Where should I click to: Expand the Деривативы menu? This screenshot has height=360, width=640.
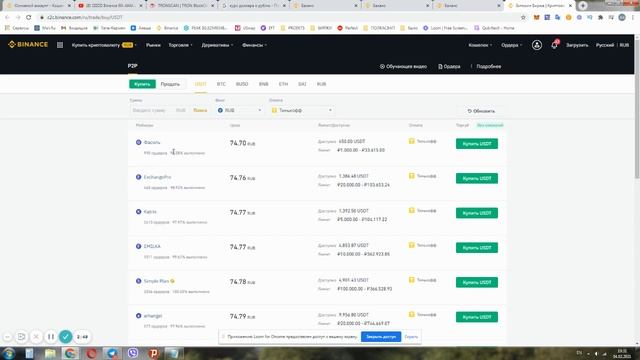(x=217, y=45)
